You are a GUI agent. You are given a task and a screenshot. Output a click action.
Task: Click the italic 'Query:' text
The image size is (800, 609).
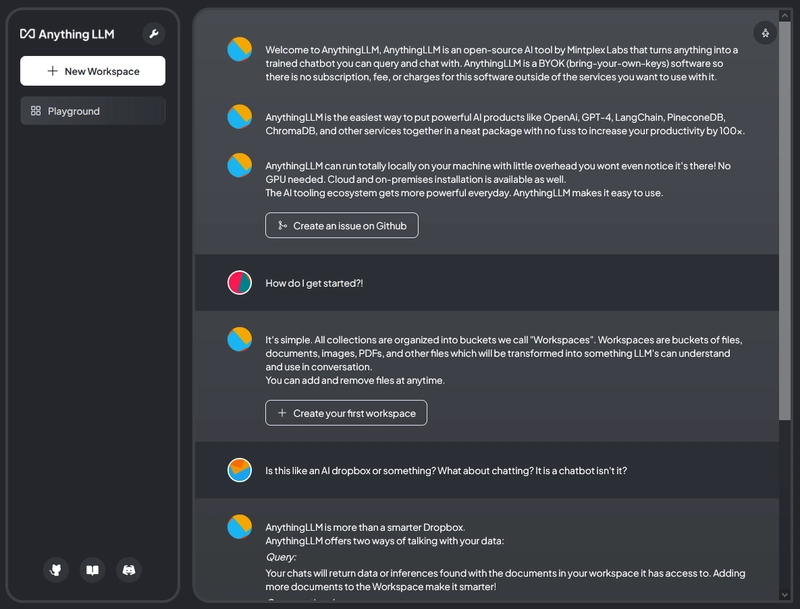pos(281,557)
